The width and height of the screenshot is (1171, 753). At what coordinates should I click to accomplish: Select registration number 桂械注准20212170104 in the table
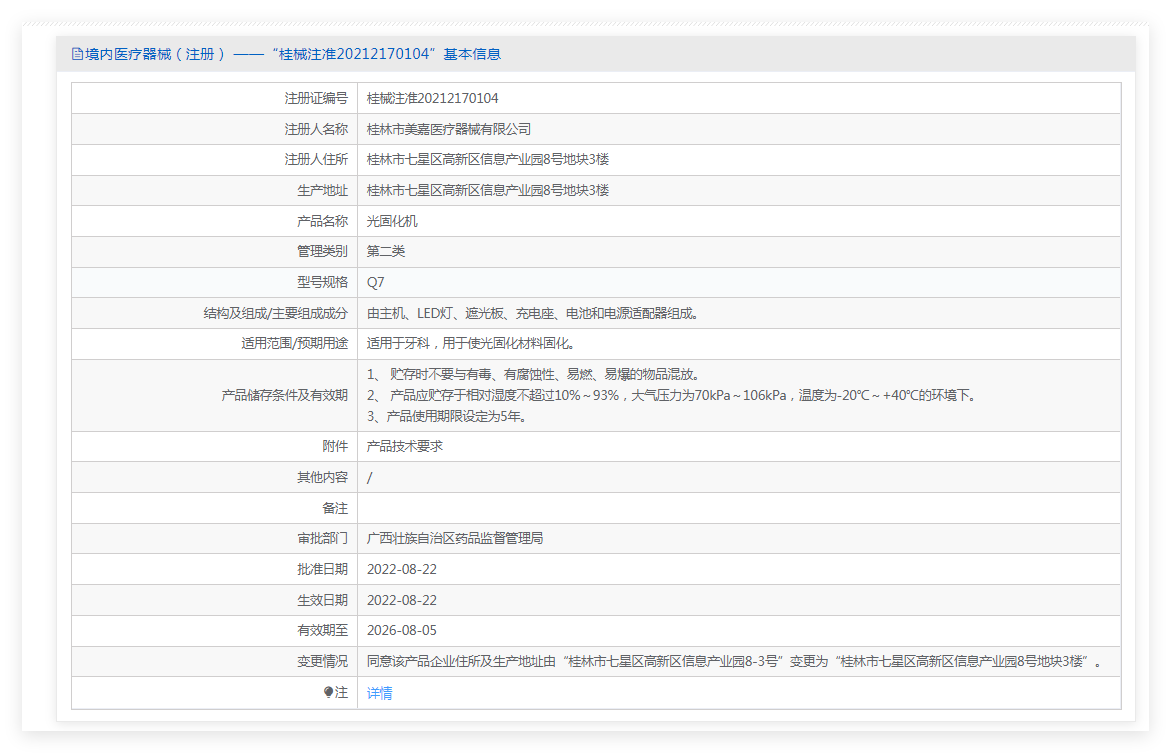(x=432, y=99)
